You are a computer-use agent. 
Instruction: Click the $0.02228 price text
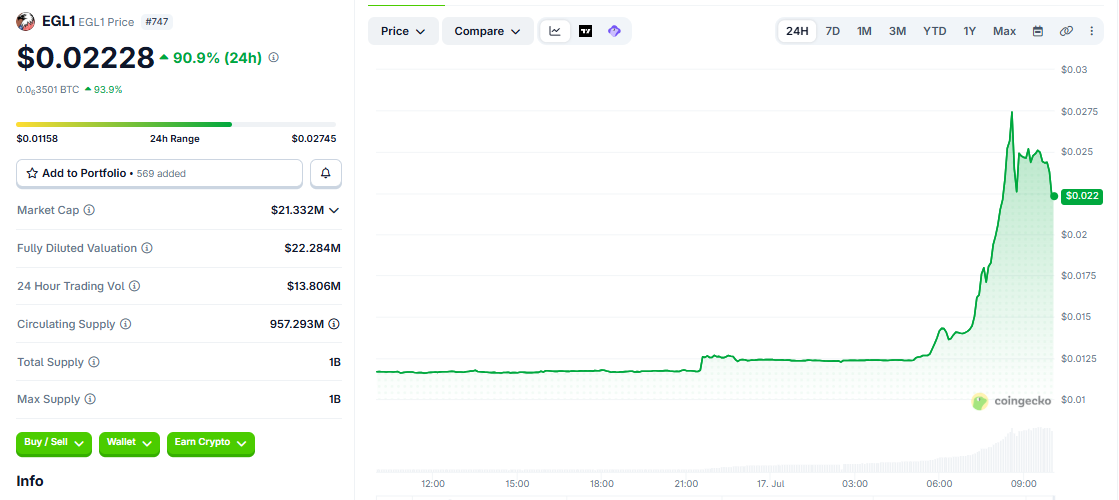pos(86,58)
